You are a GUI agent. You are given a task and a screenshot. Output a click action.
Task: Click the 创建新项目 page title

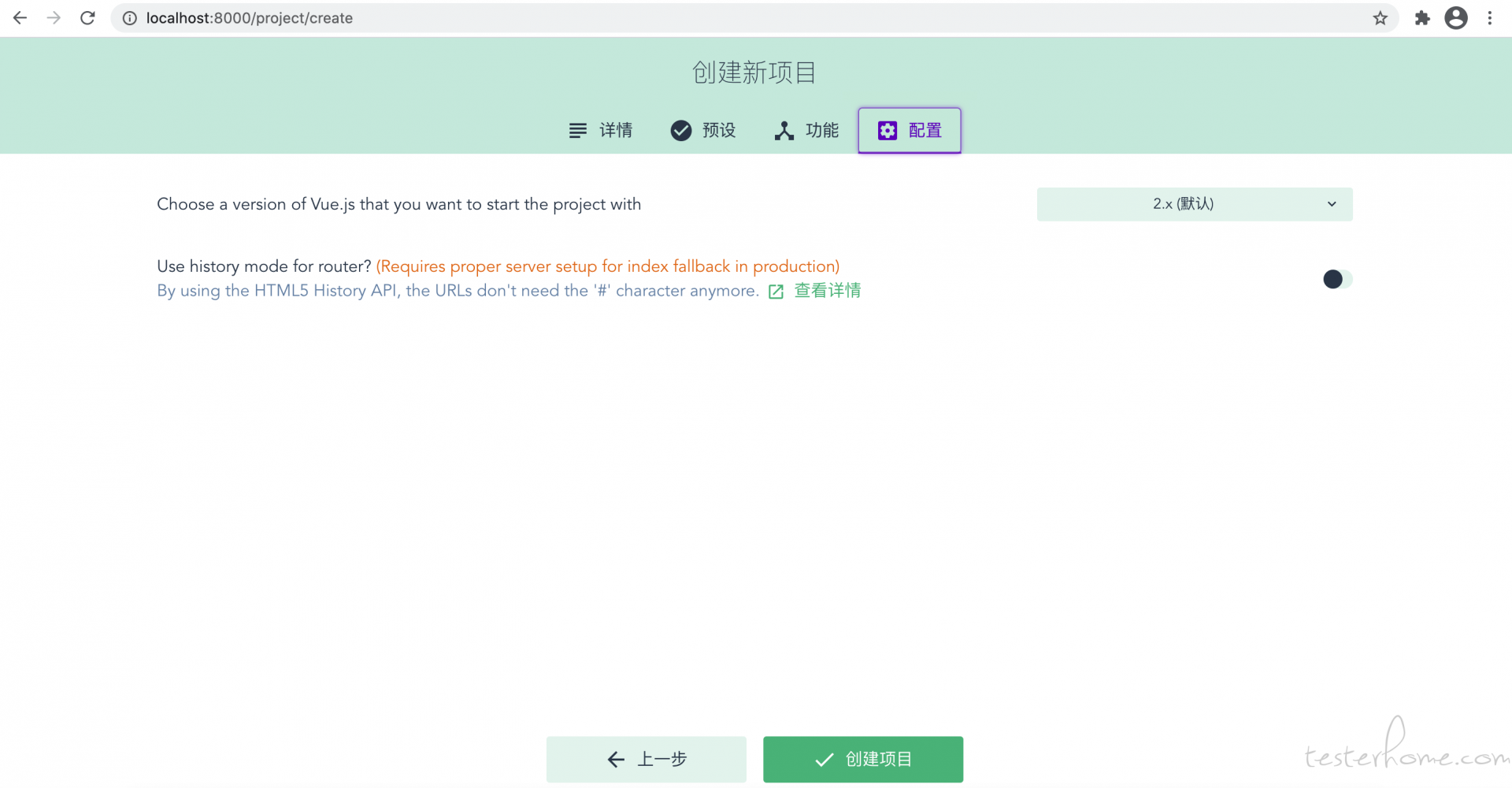pyautogui.click(x=754, y=72)
